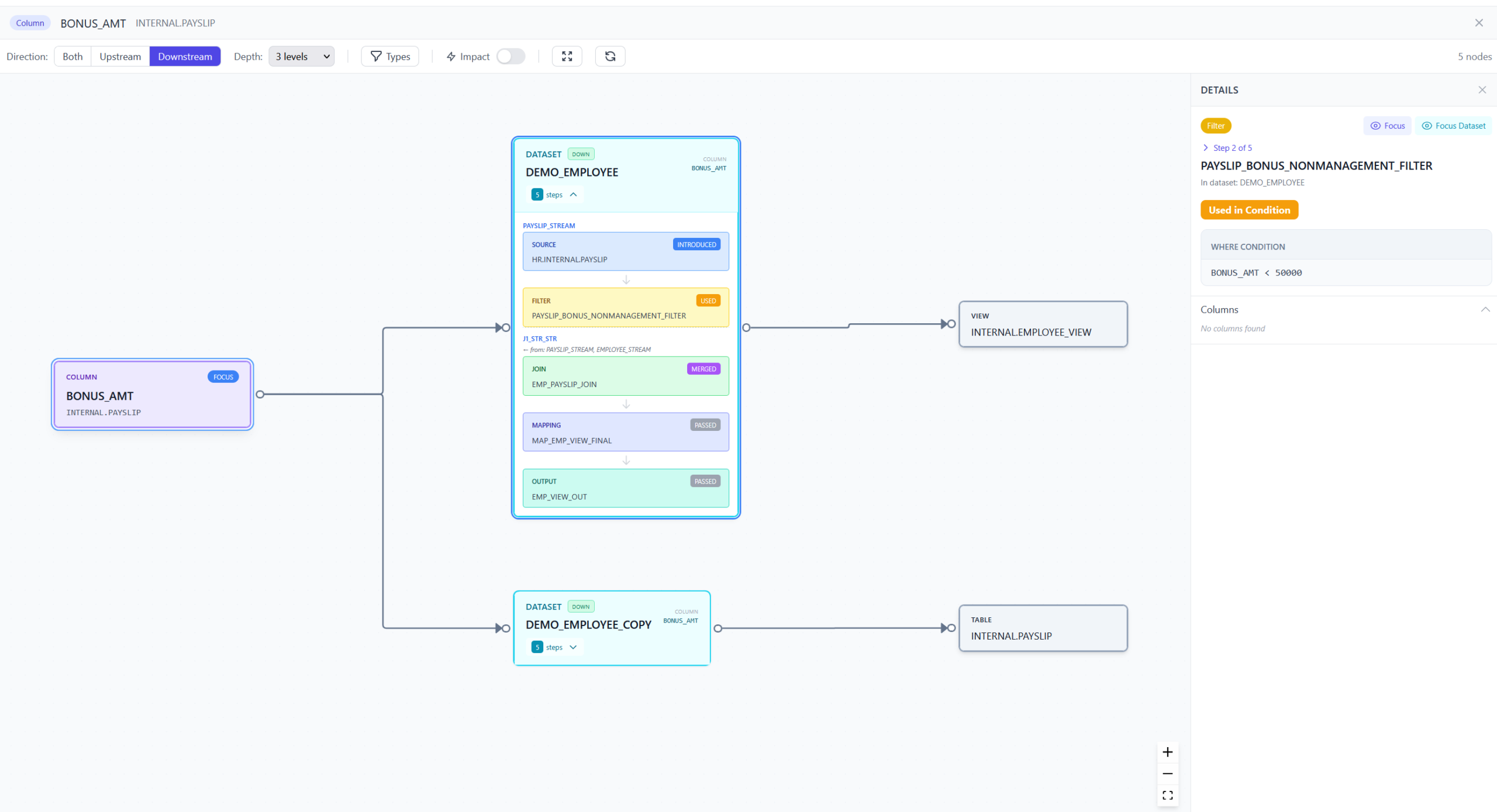Screen dimensions: 1497x812
Task: Click the INTERNAL.PAYSLIP text in header
Action: point(175,23)
